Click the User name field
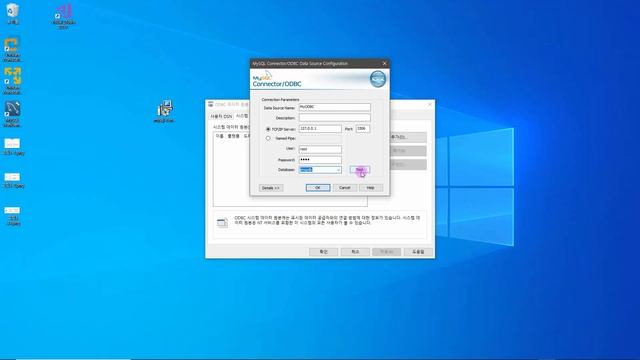The height and width of the screenshot is (360, 640). click(x=320, y=149)
